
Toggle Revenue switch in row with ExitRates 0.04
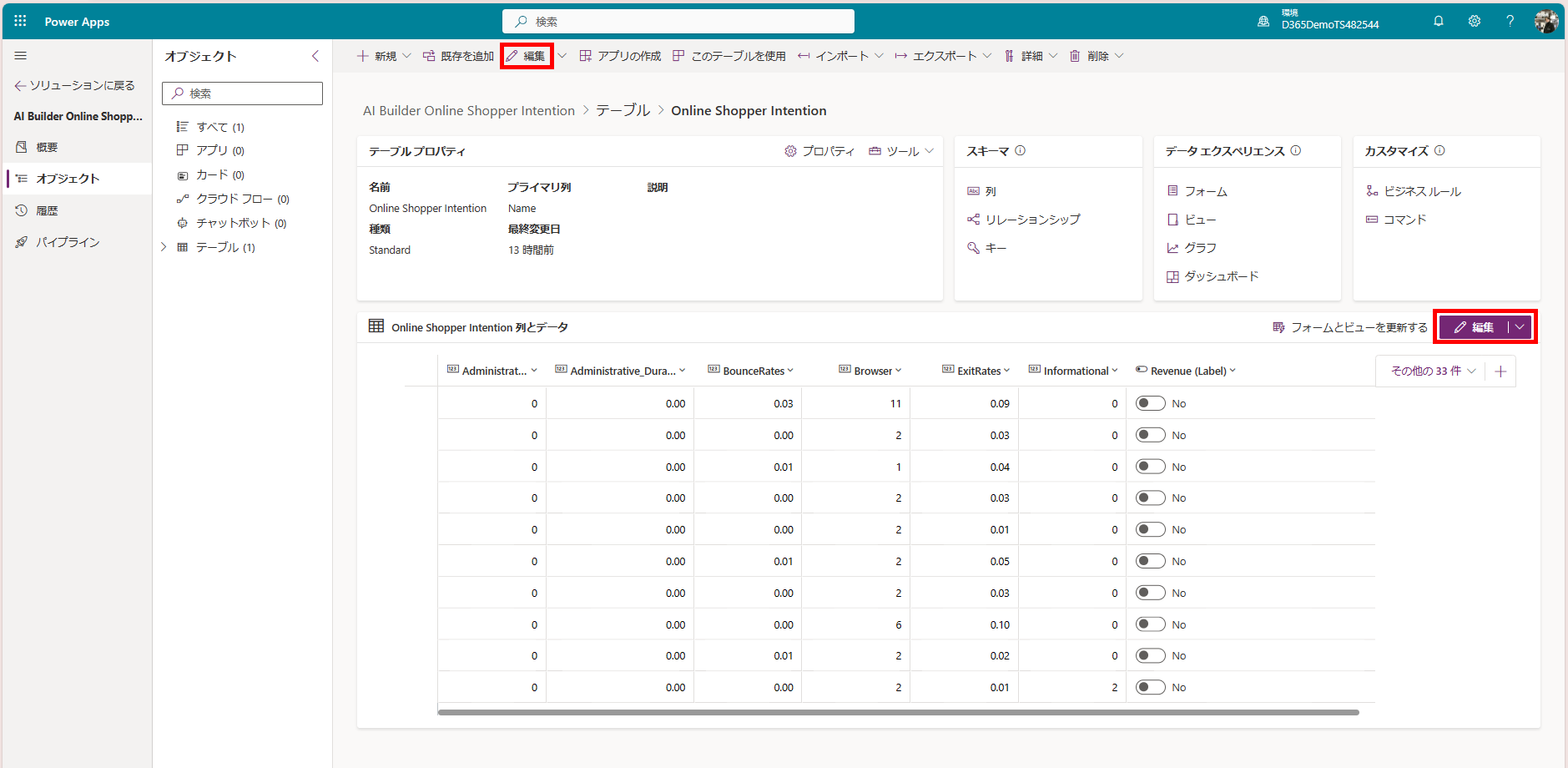tap(1151, 467)
